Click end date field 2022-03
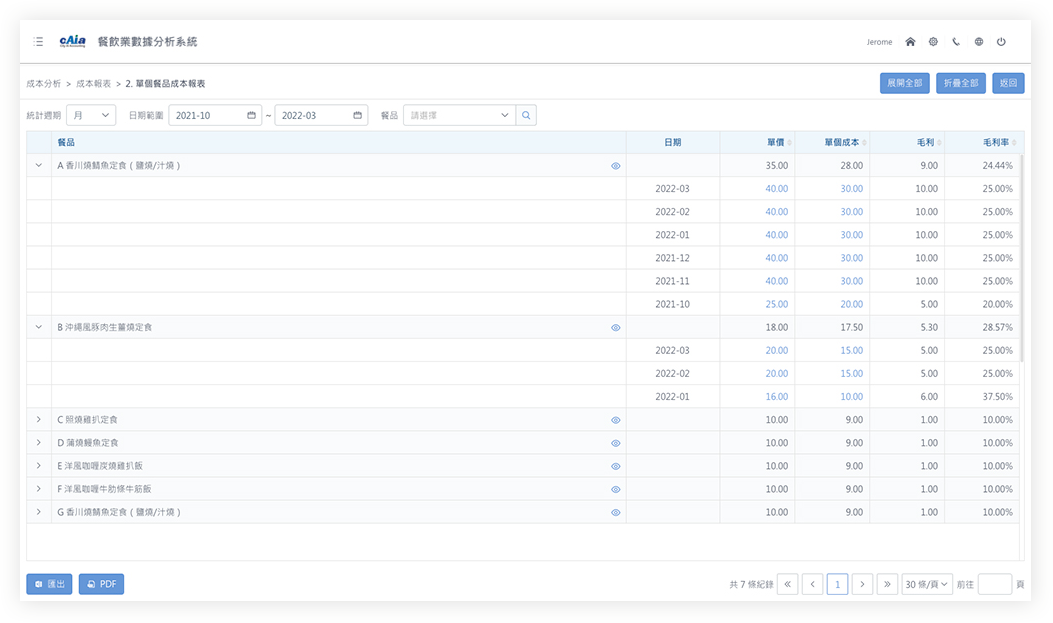This screenshot has width=1053, height=623. pos(321,115)
